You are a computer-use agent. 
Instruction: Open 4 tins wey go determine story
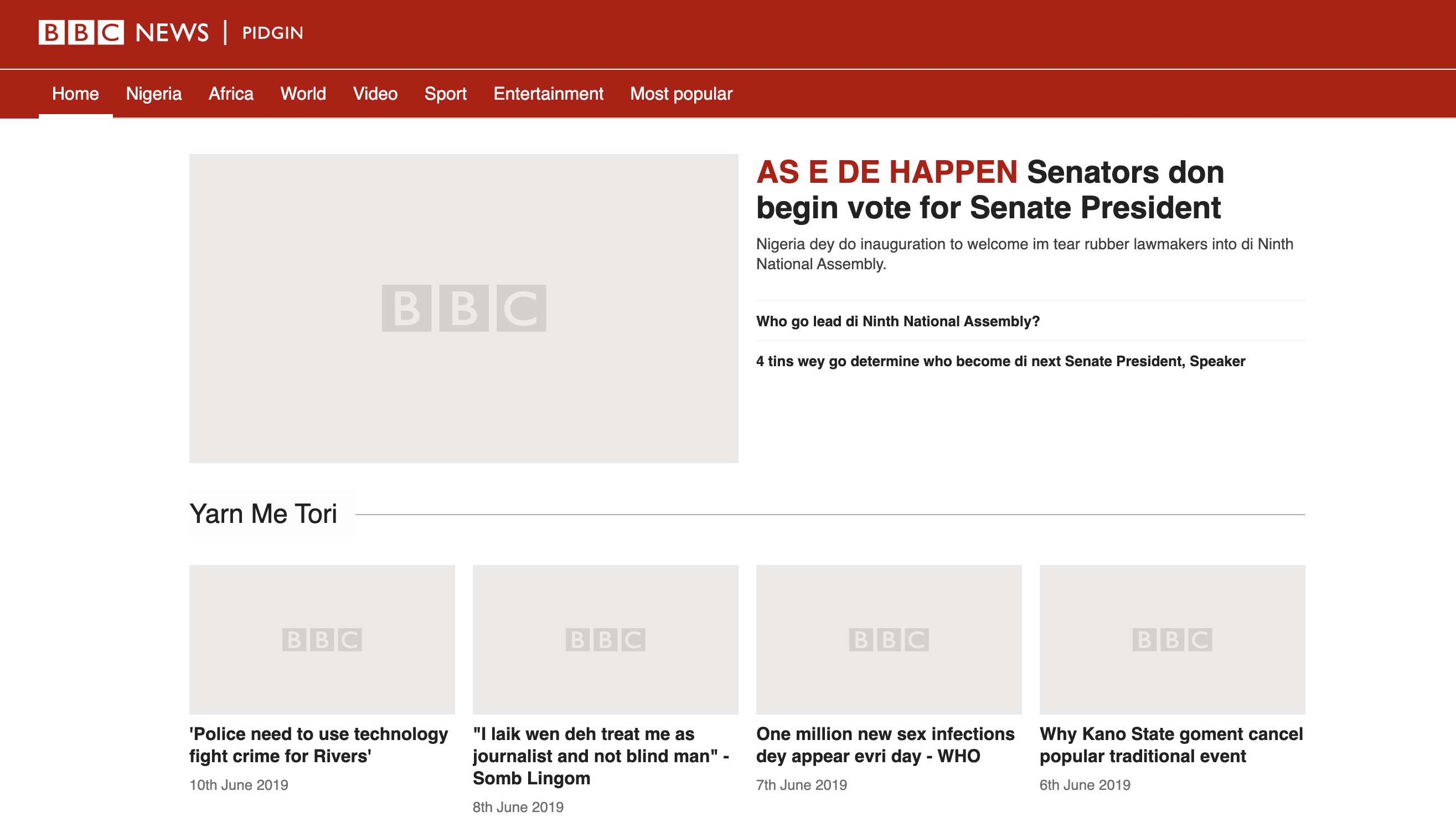pyautogui.click(x=1000, y=361)
